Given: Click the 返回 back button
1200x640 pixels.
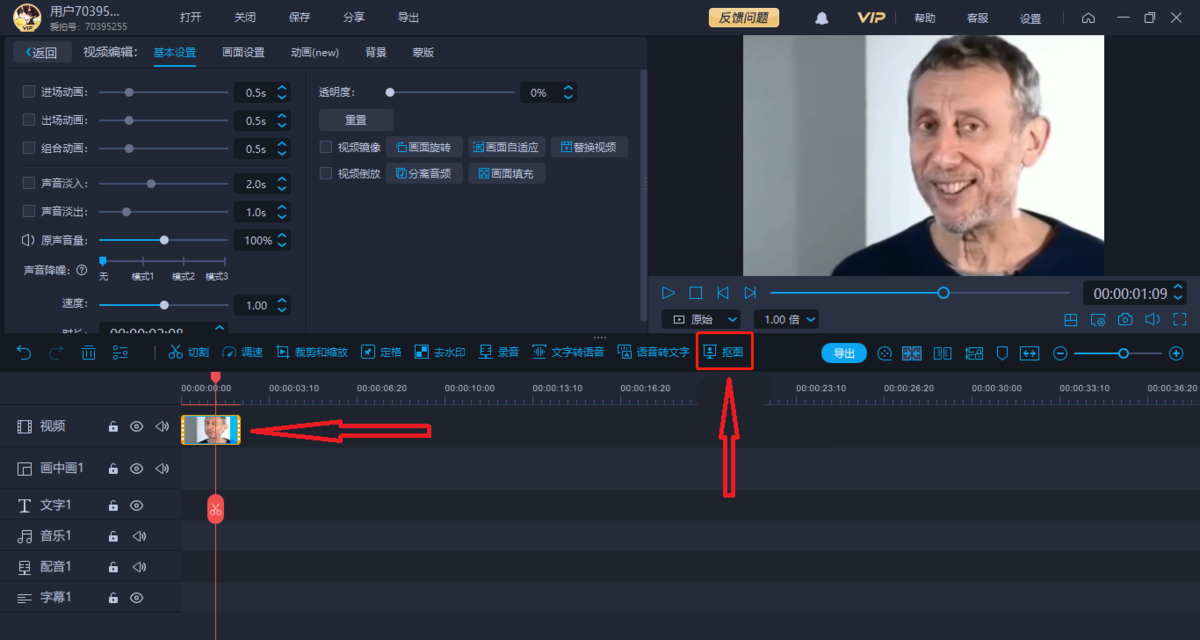Looking at the screenshot, I should pyautogui.click(x=42, y=53).
